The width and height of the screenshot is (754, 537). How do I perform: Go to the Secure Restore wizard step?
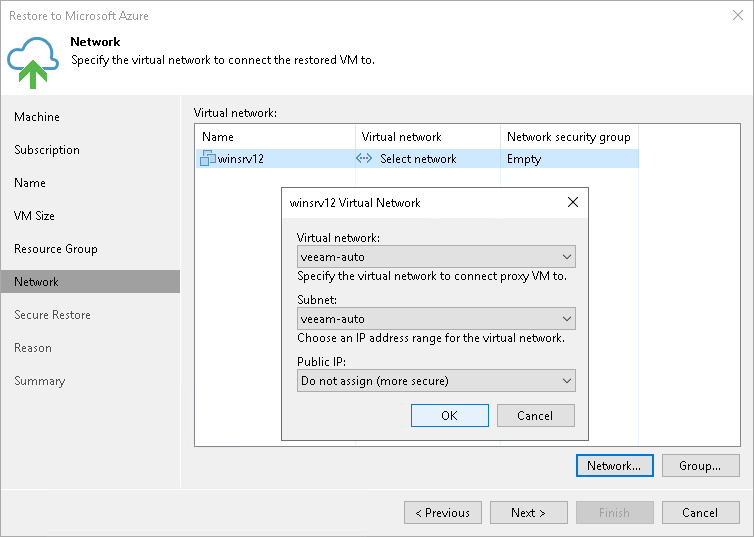point(52,315)
